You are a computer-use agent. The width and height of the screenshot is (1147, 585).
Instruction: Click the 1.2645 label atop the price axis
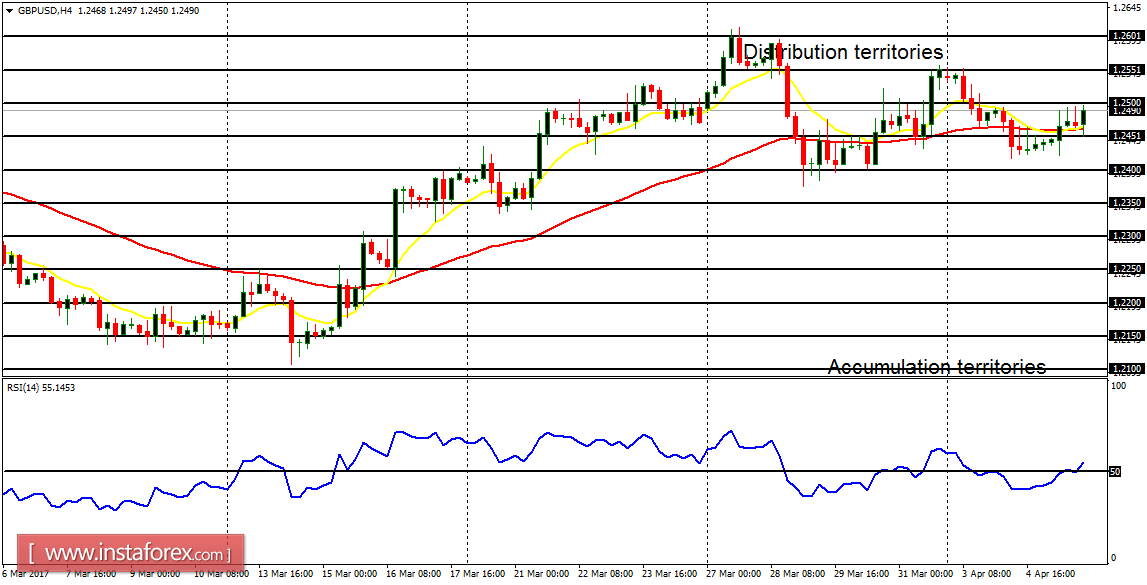(1127, 9)
